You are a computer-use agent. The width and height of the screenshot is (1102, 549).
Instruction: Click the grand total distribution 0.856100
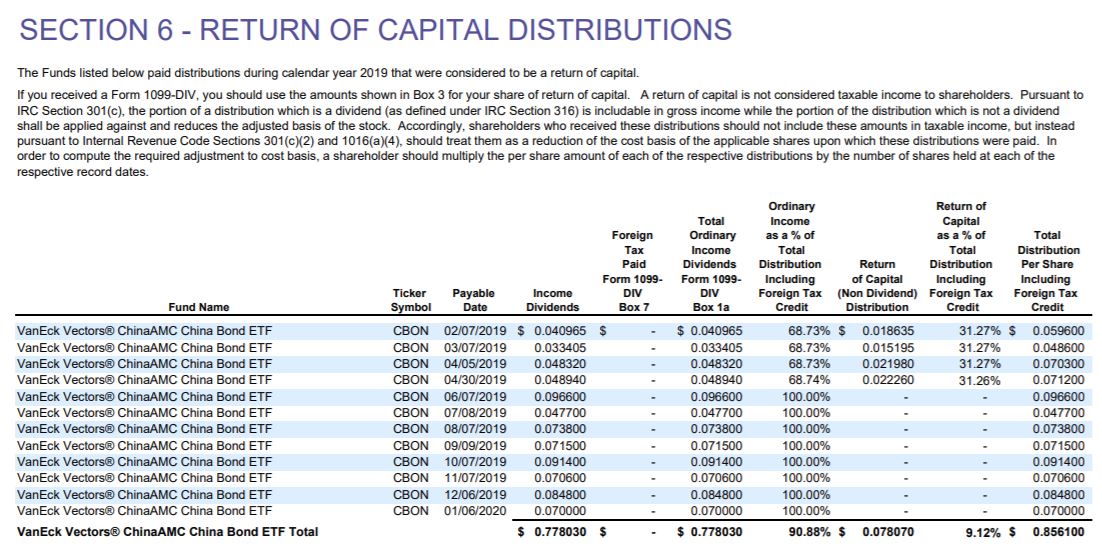[1058, 532]
